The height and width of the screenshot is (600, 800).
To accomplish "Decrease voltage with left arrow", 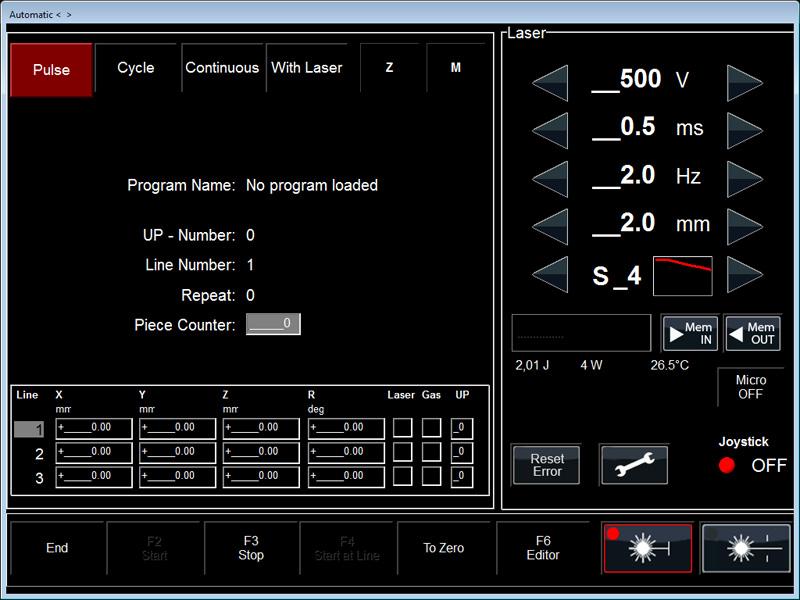I will (x=550, y=82).
